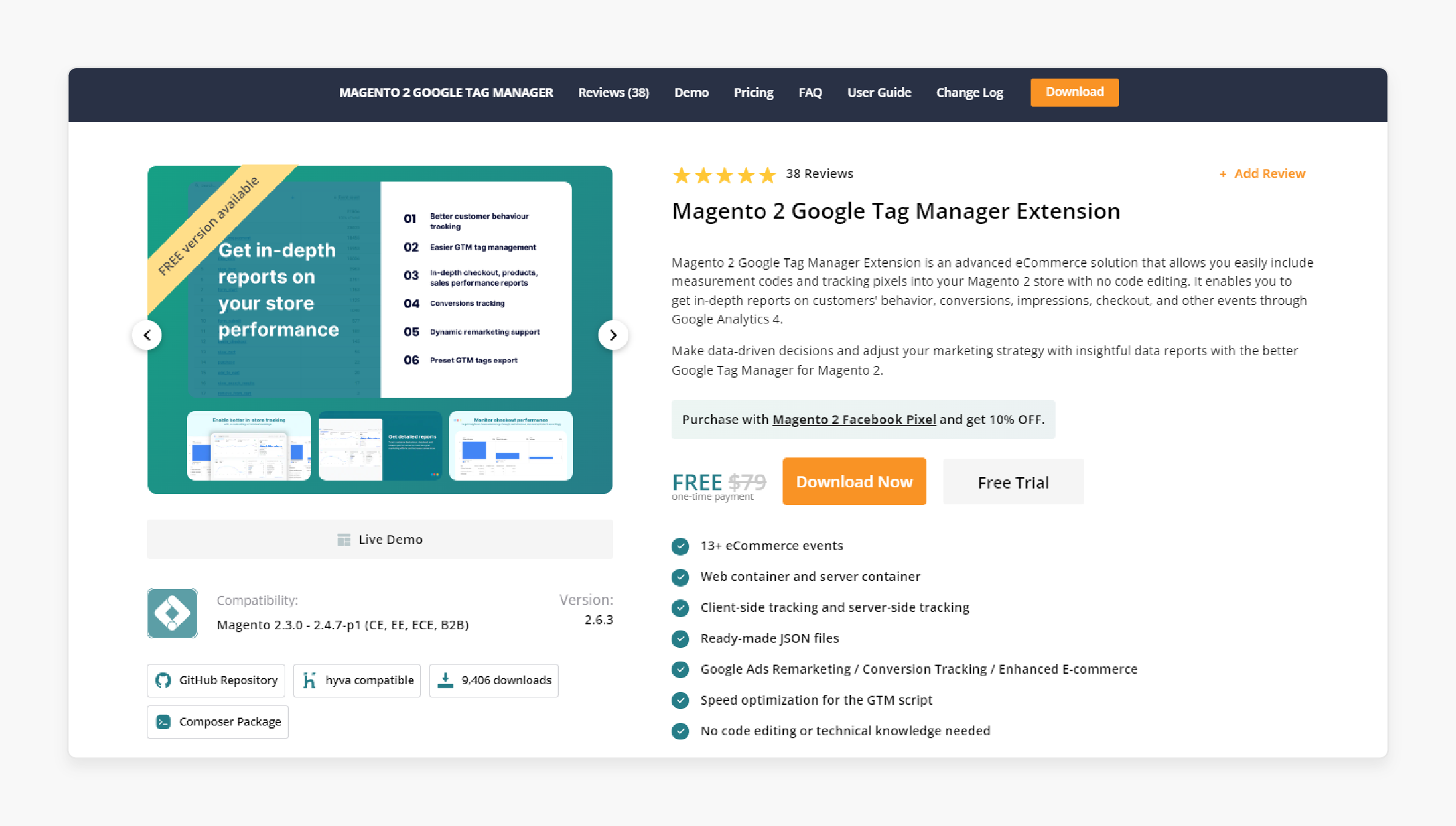Click the GitHub octocat icon
Image resolution: width=1456 pixels, height=826 pixels.
[163, 680]
